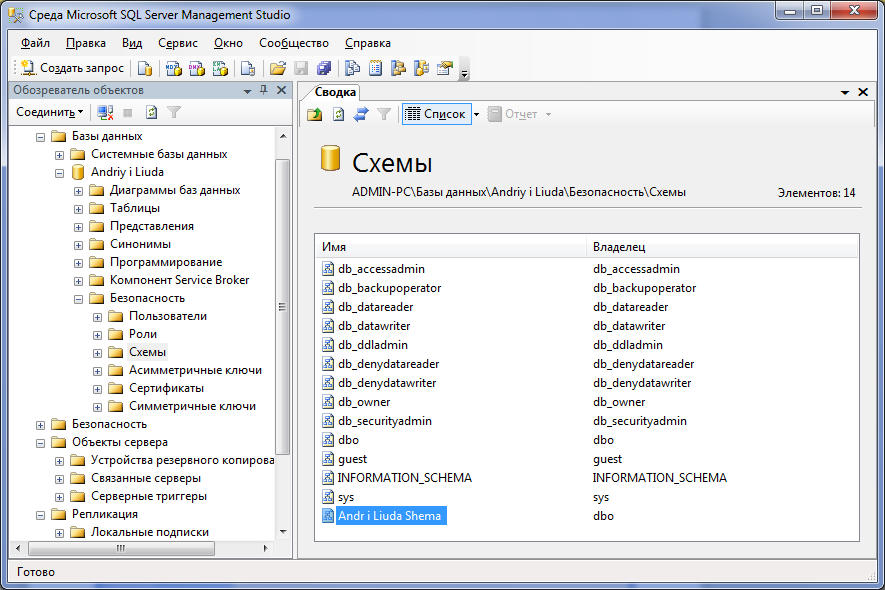Click the Disconnect icon in Object Explorer
Viewport: 885px width, 590px height.
(105, 112)
